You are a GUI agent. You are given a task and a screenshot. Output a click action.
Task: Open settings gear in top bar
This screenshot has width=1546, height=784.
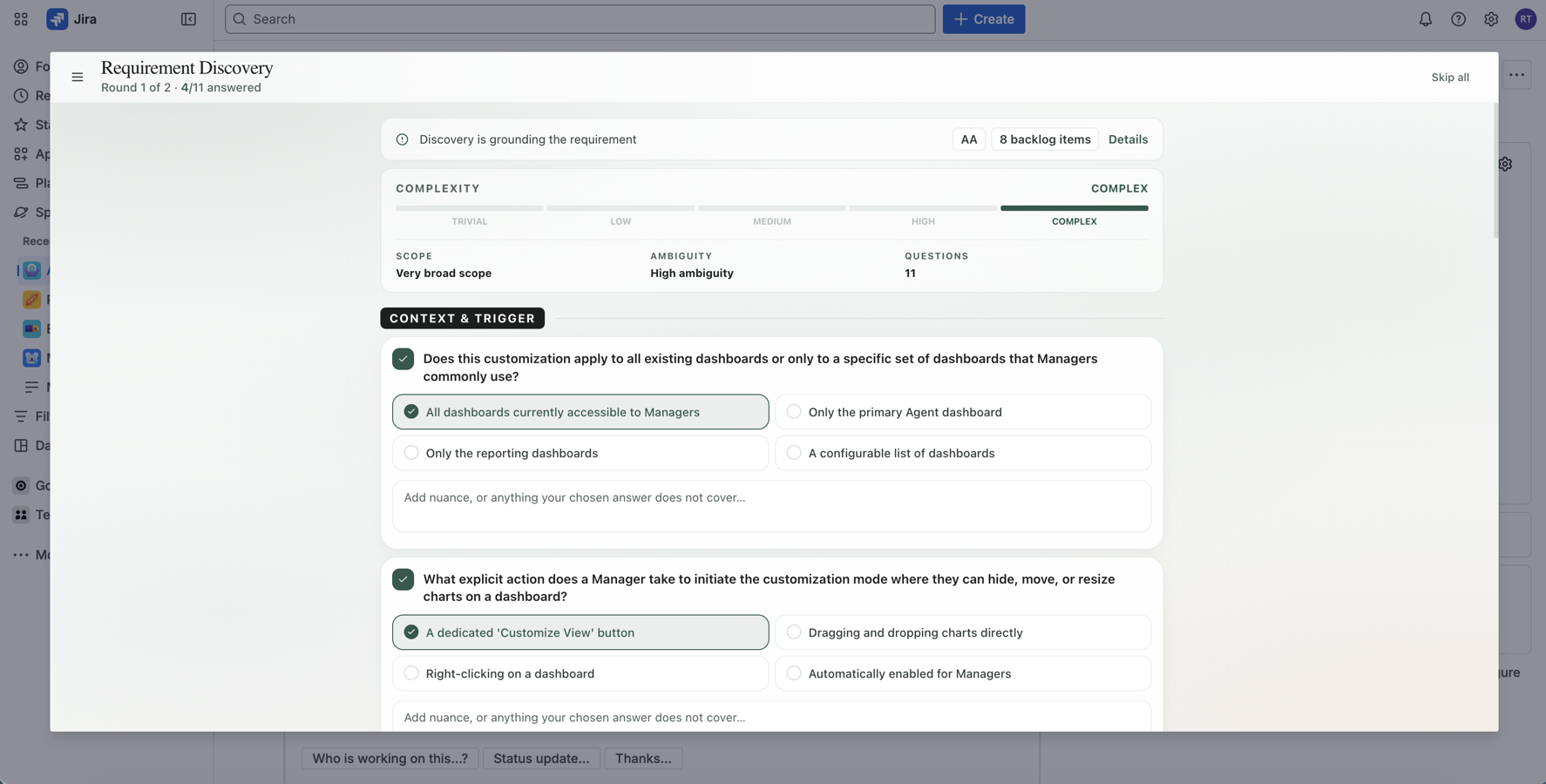coord(1491,19)
